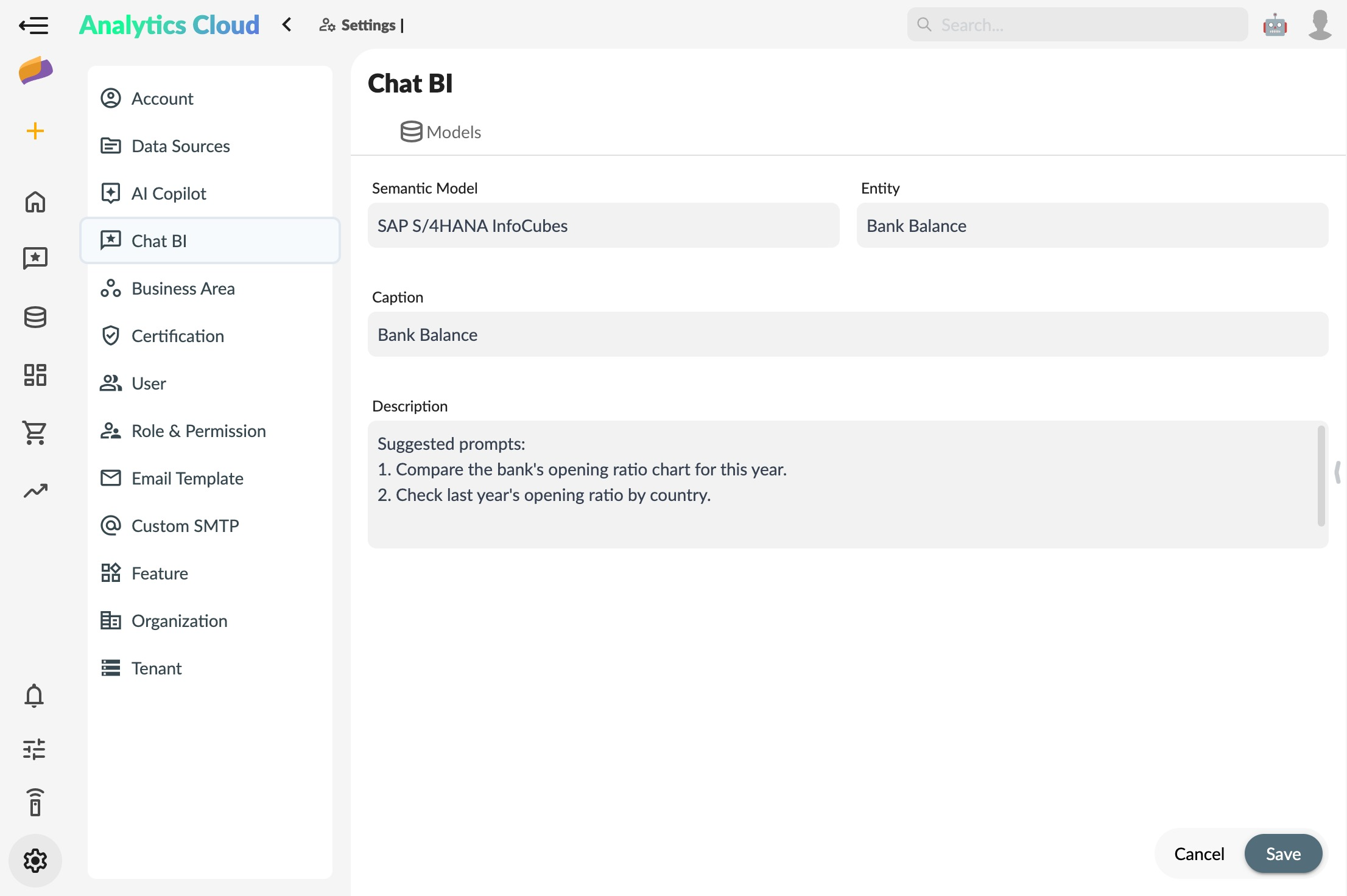Open the Entity selector field
The image size is (1347, 896).
[x=1092, y=226]
